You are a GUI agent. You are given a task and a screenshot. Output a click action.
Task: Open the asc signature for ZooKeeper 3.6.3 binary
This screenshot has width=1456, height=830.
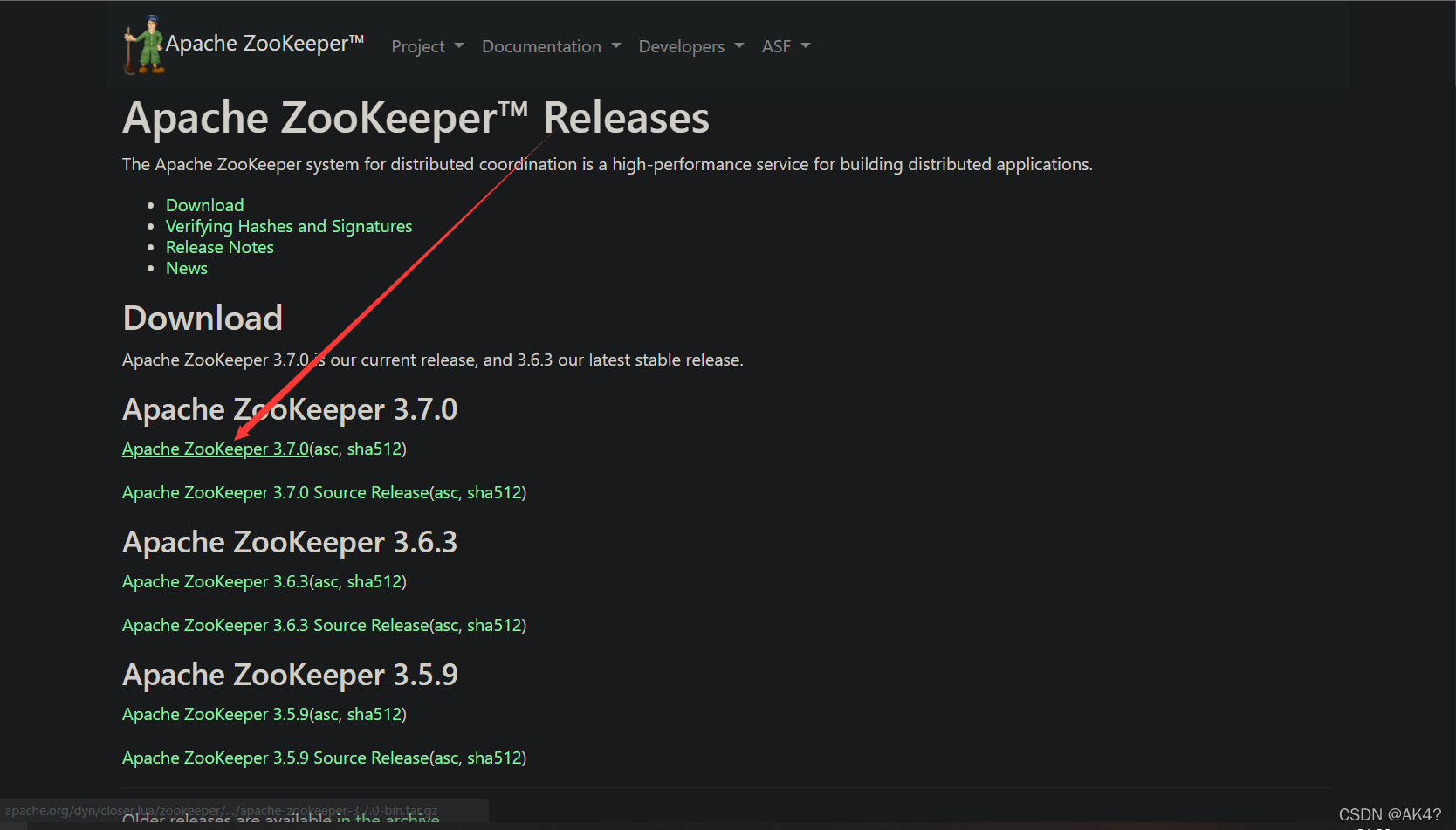coord(326,581)
